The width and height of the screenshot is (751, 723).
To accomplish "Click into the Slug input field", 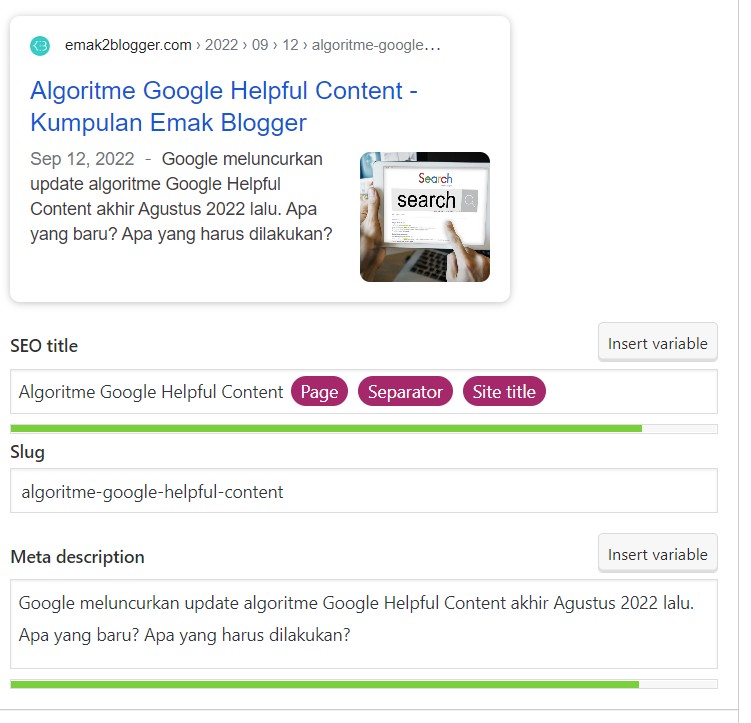I will click(x=364, y=491).
